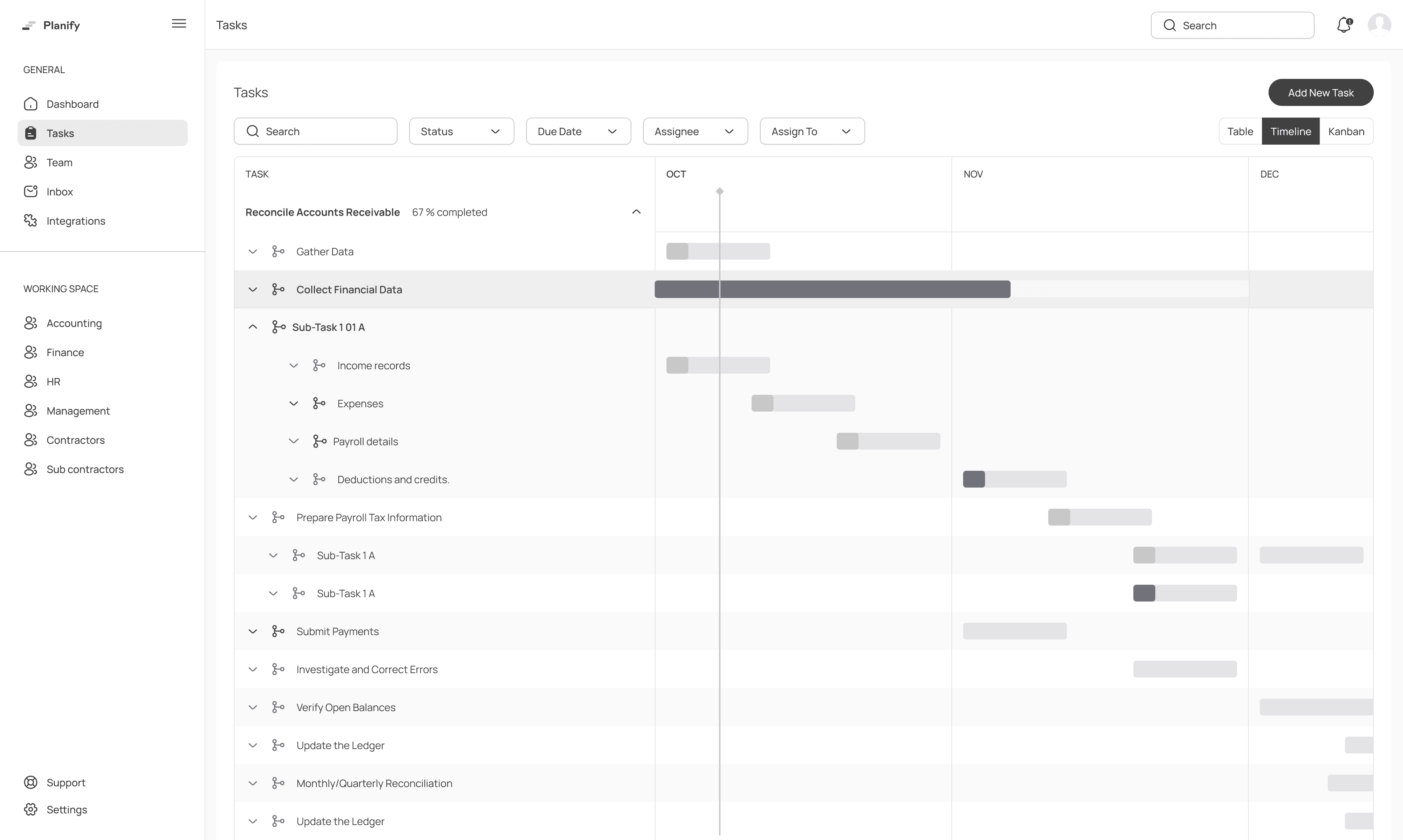Viewport: 1403px width, 840px height.
Task: Open the notifications bell icon
Action: tap(1344, 25)
